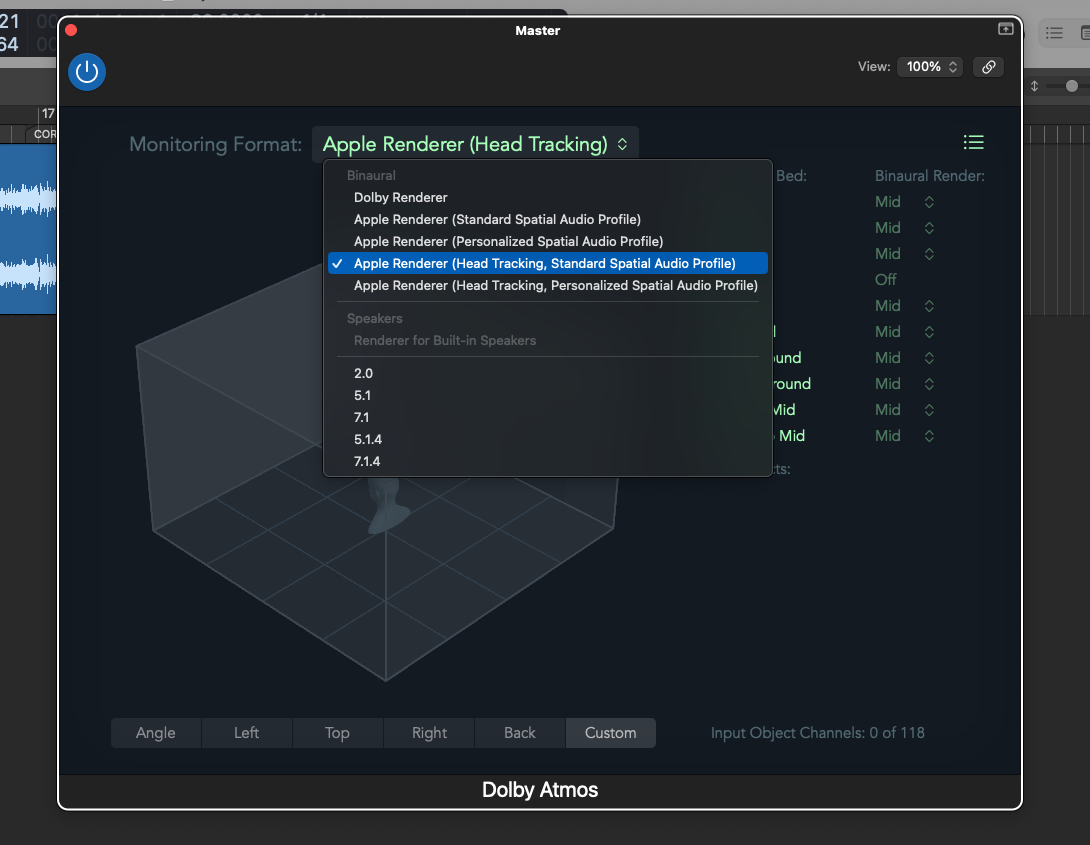Switch to Right view
This screenshot has height=845, width=1090.
(429, 733)
